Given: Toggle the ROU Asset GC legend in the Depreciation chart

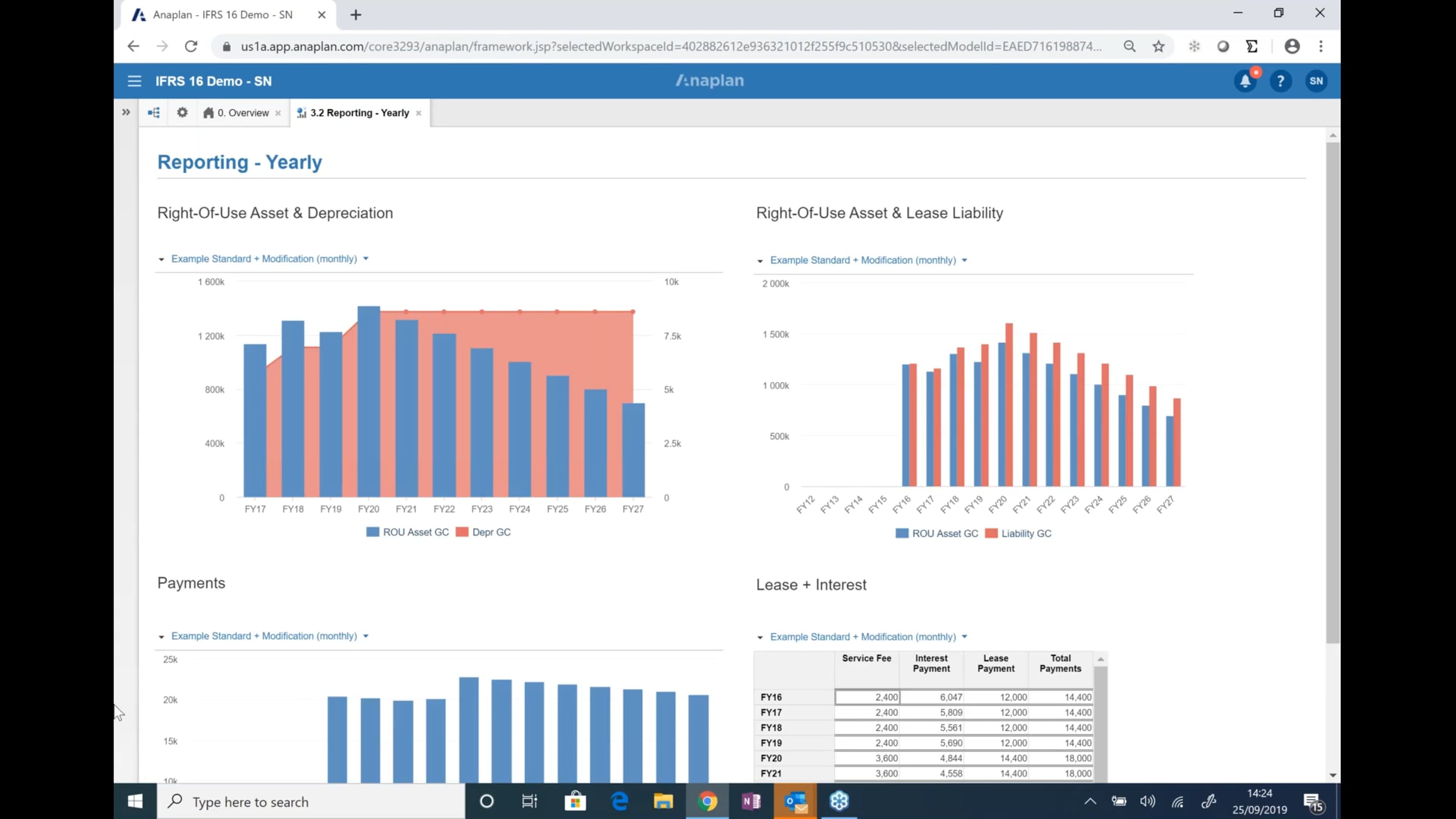Looking at the screenshot, I should point(408,532).
